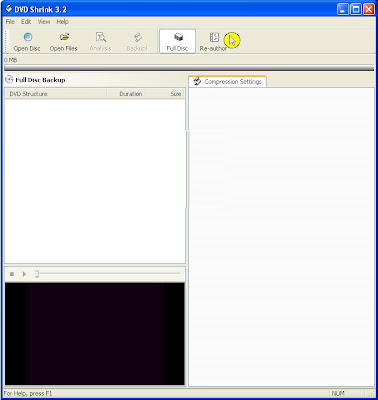Click the toolbar drag grip handle
Viewport: 378px width, 400px height.
6,41
